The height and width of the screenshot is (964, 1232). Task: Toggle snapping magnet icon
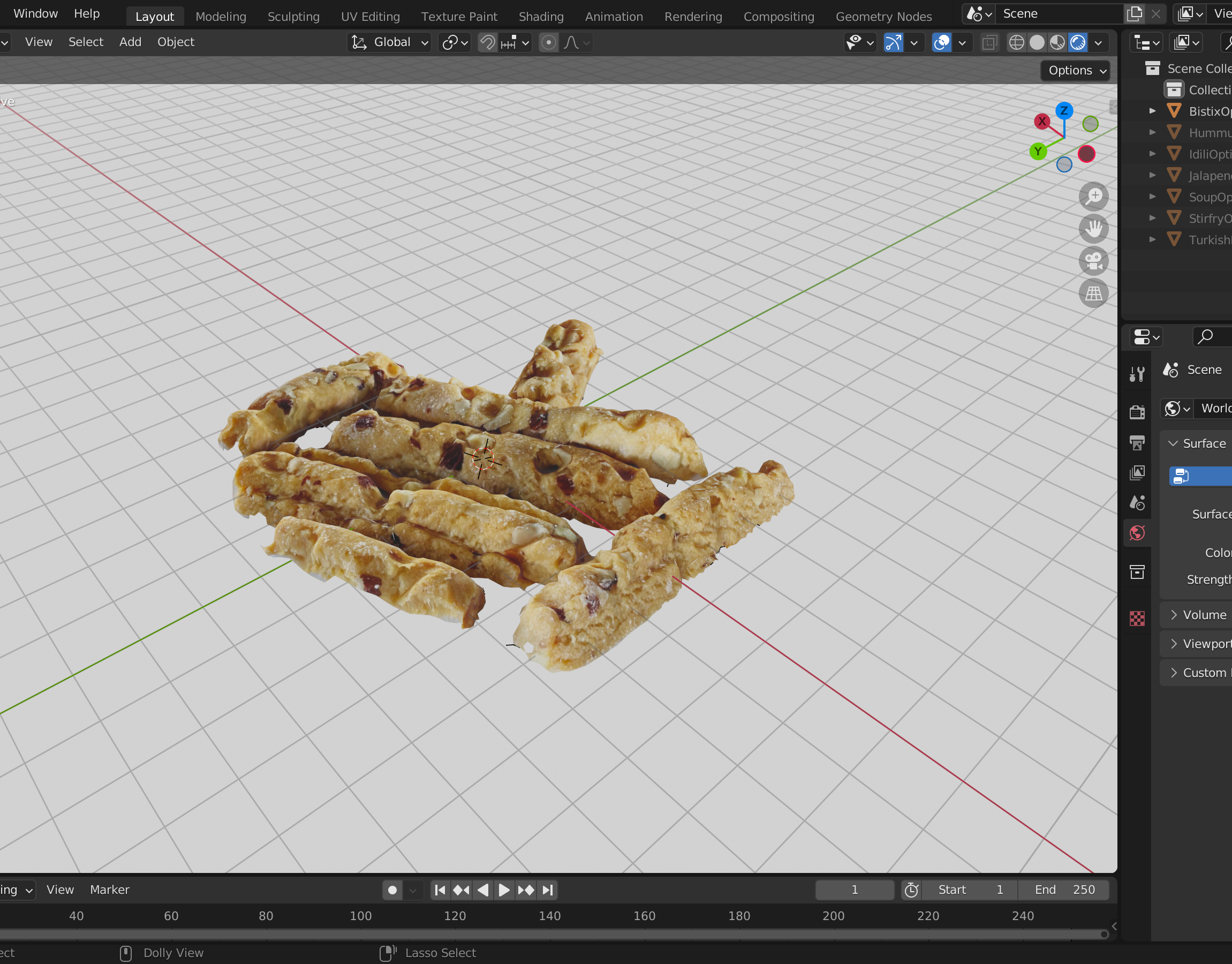click(487, 43)
